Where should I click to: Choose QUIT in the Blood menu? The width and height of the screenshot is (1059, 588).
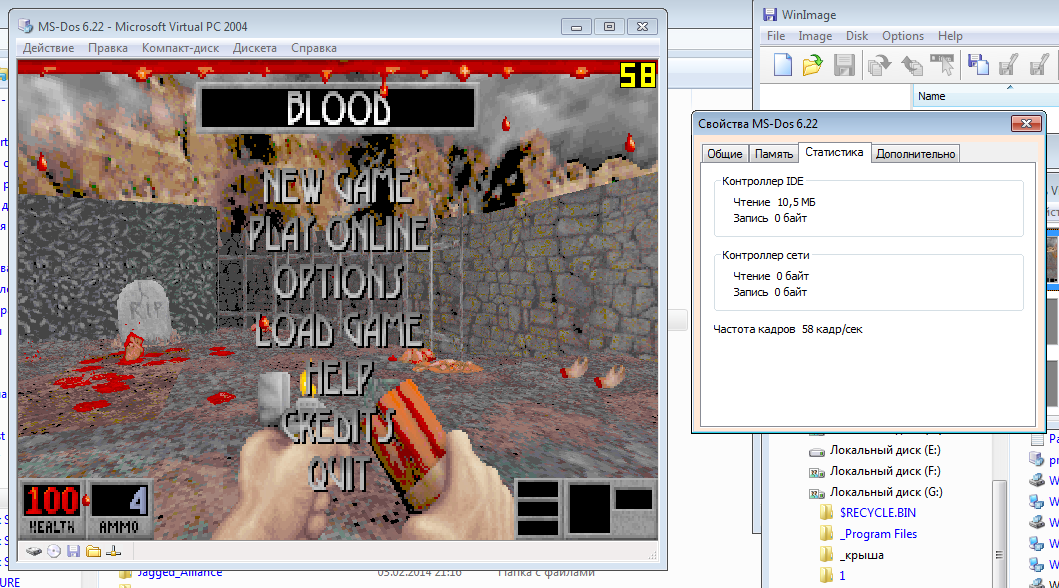tap(338, 473)
